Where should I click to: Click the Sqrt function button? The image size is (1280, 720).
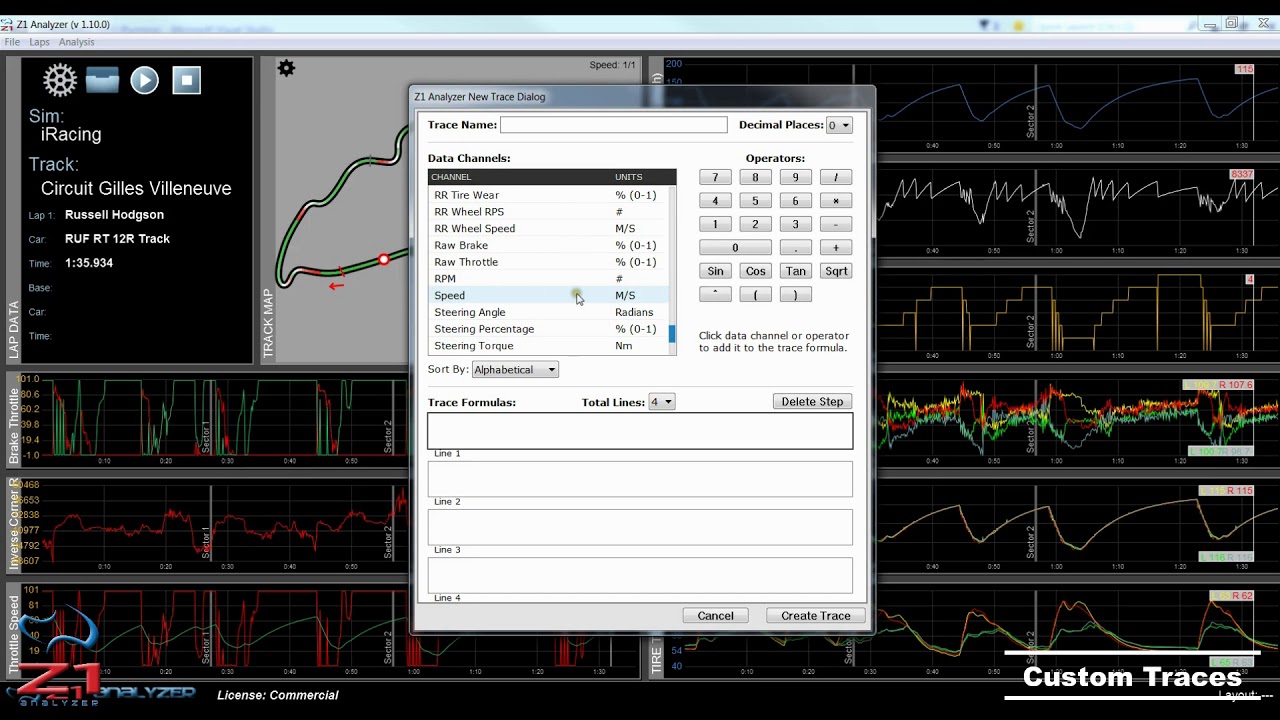pyautogui.click(x=836, y=271)
